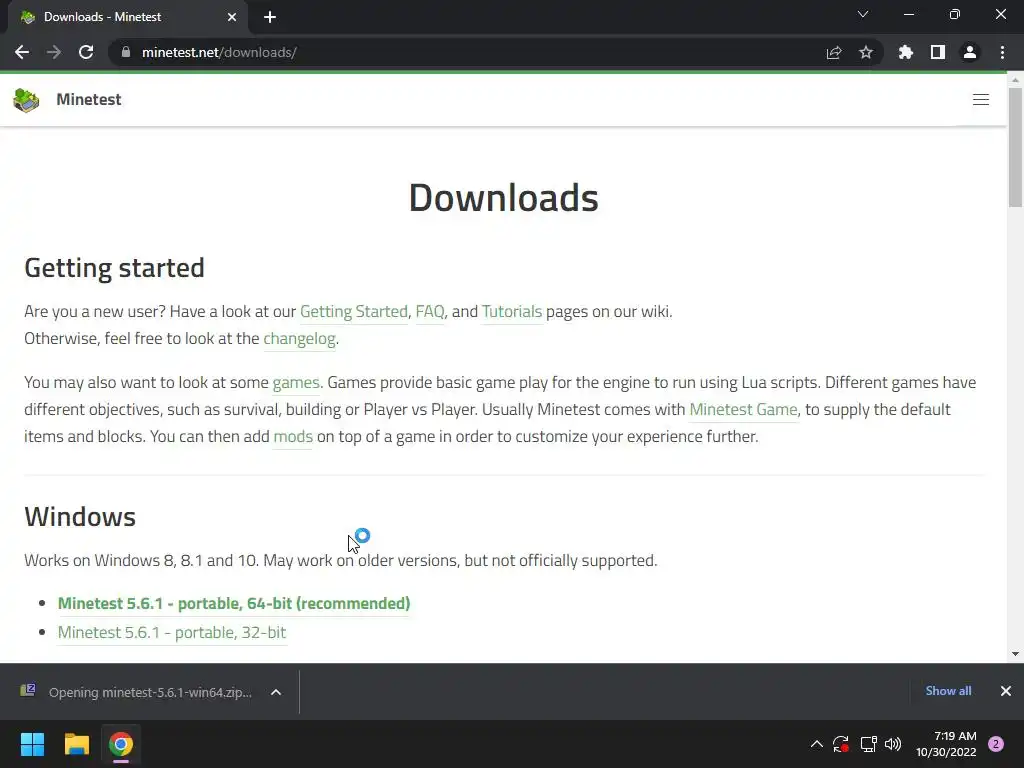Bookmark this page with the star icon
This screenshot has width=1024, height=768.
[x=866, y=52]
